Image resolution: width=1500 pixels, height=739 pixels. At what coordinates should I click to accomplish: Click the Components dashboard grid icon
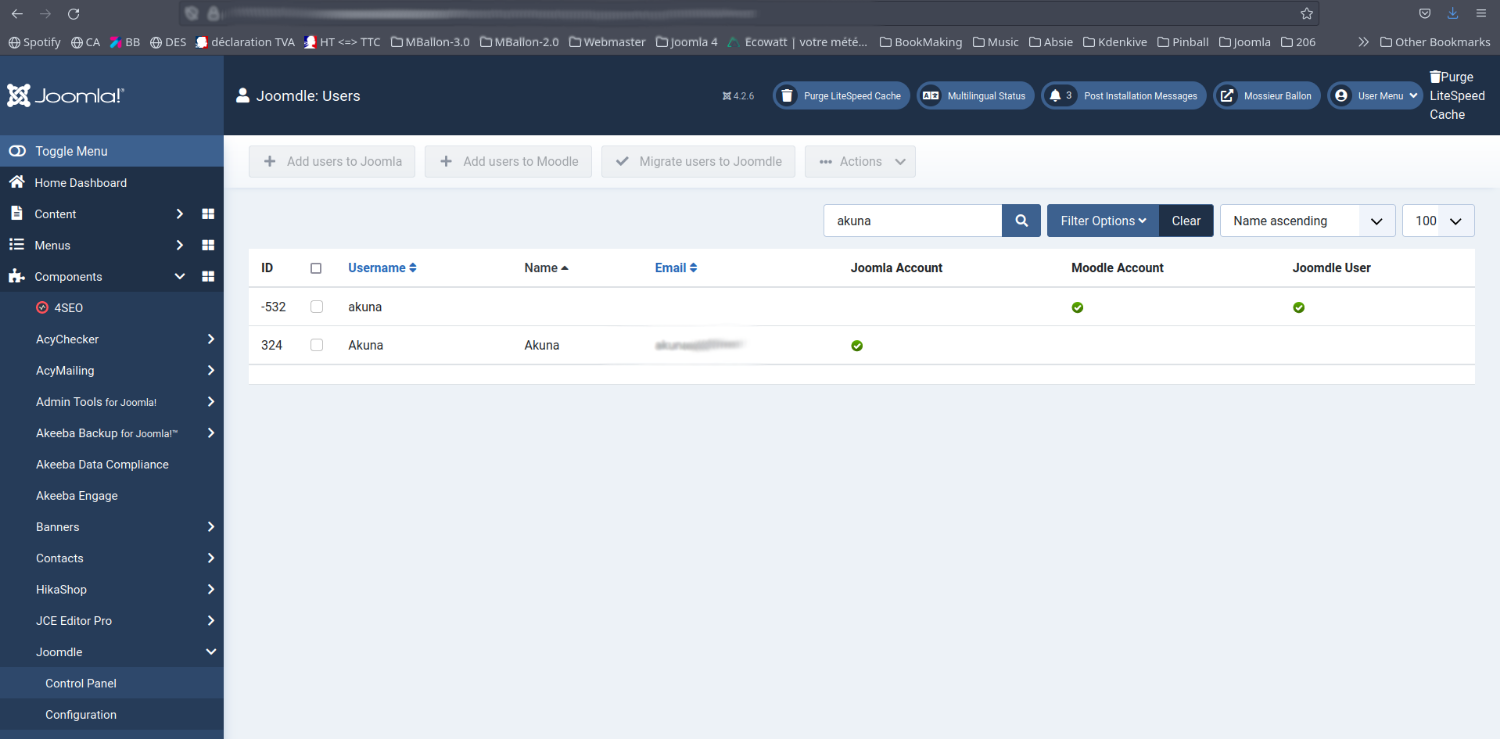(208, 277)
